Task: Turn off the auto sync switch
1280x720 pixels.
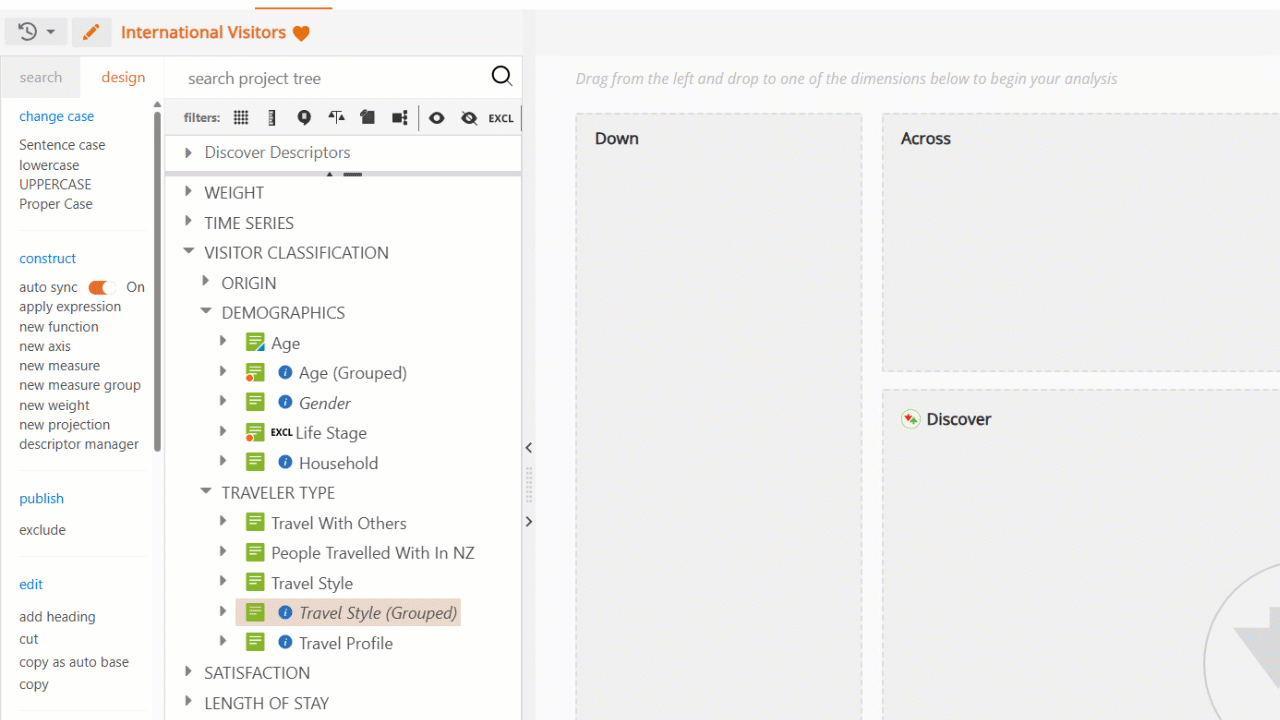Action: coord(102,287)
